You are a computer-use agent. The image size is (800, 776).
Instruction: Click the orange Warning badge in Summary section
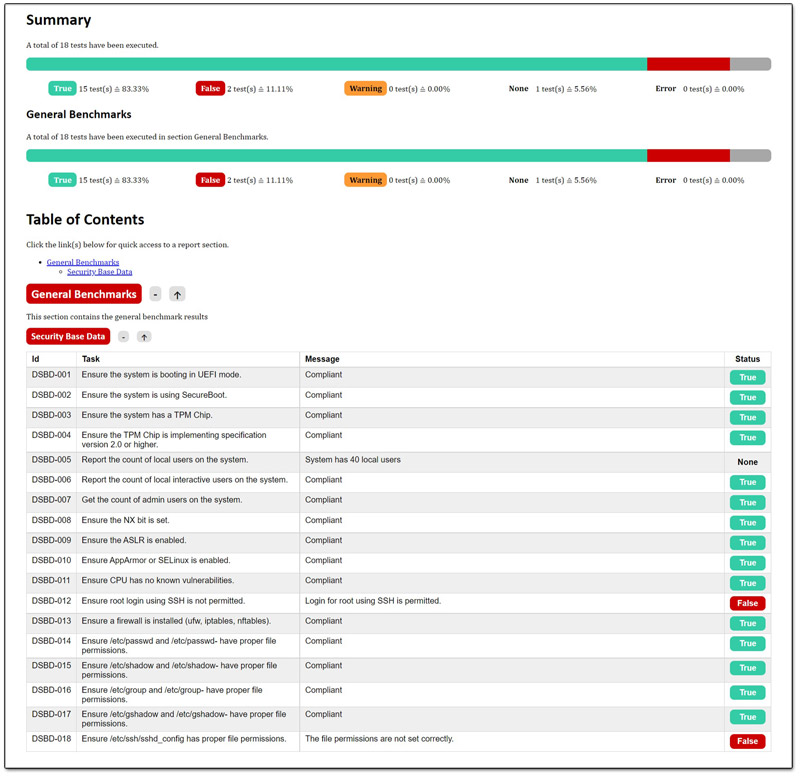point(365,89)
